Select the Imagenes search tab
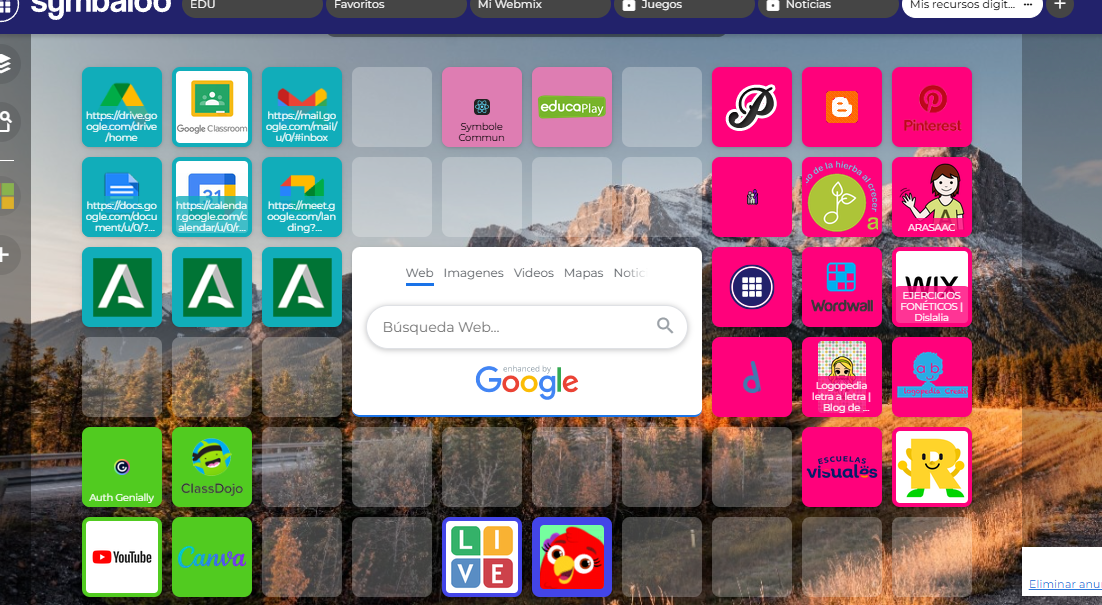Screen dimensions: 1102x605 (473, 273)
